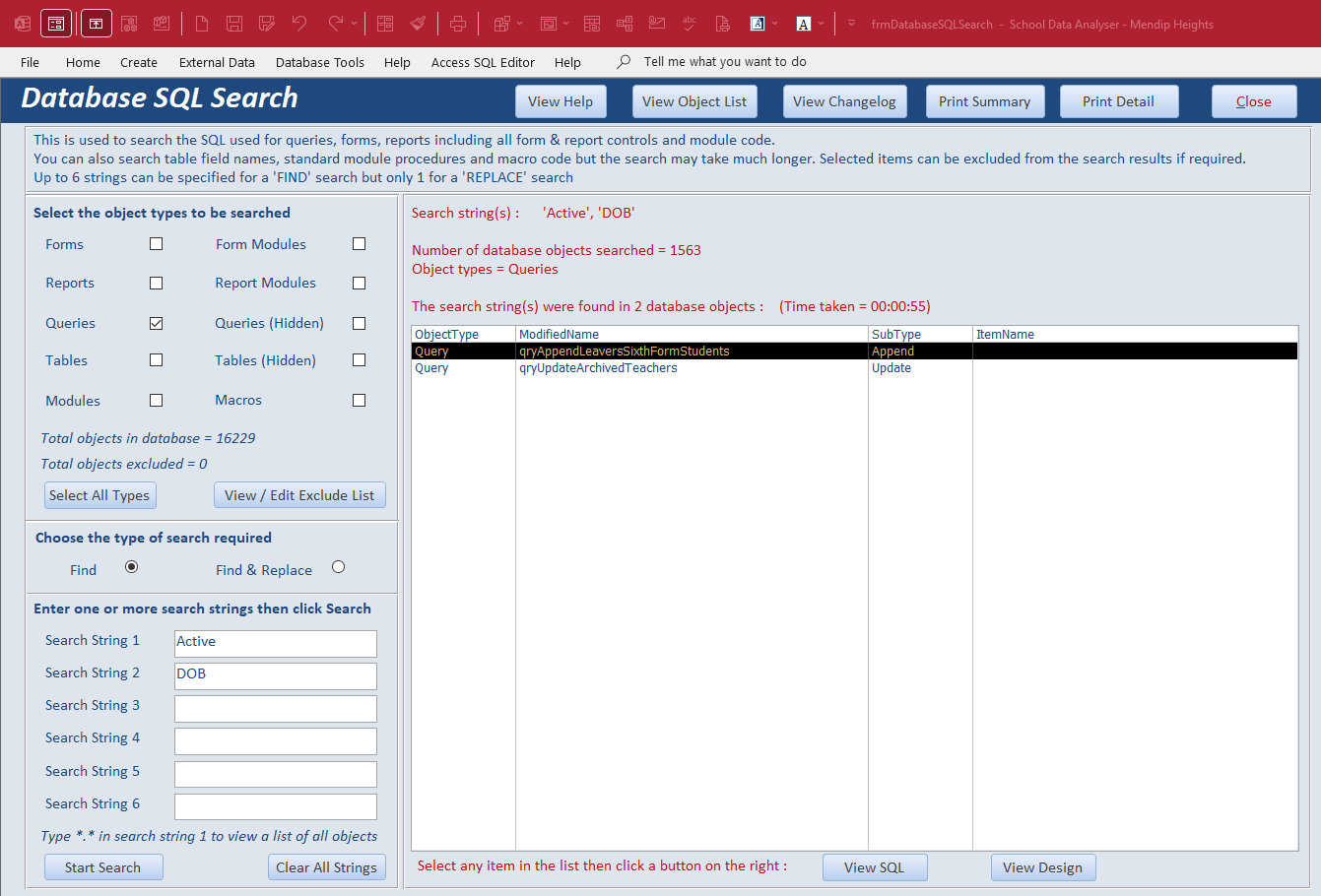Enable the Reports checkbox

156,283
